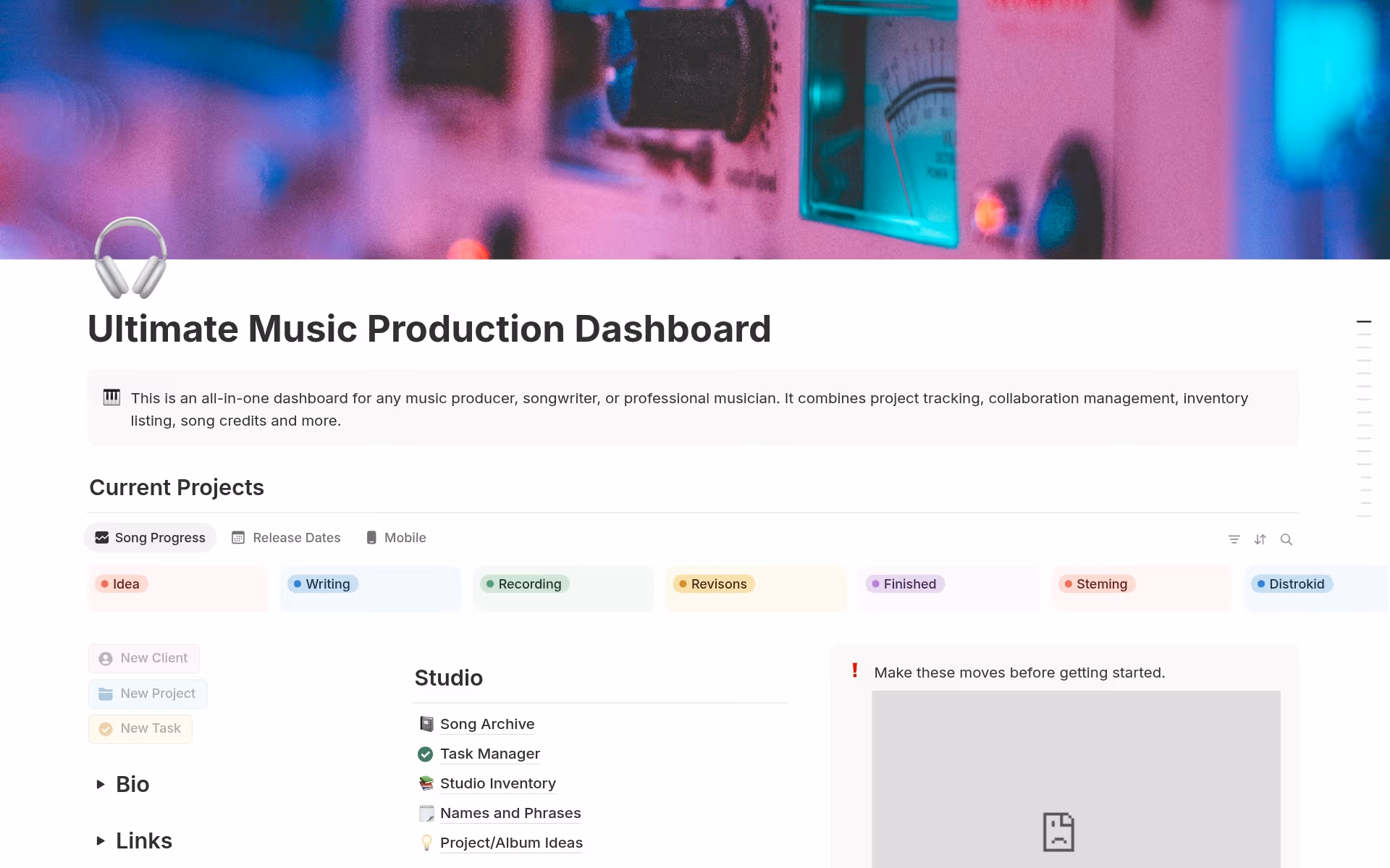Click the headphones page icon

130,258
